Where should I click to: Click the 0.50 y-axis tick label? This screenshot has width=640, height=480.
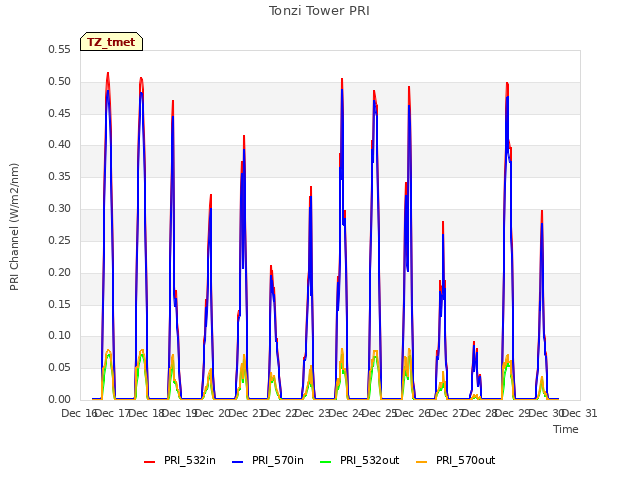[59, 82]
